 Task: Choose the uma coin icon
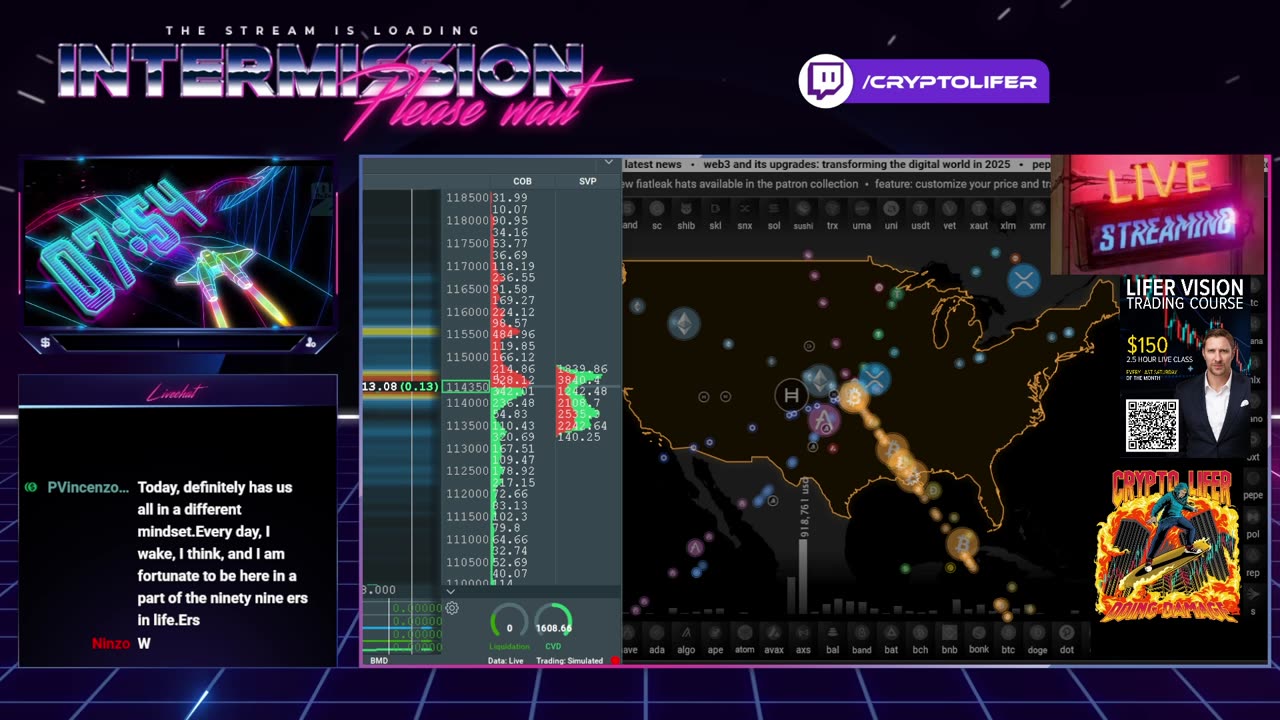(x=861, y=209)
